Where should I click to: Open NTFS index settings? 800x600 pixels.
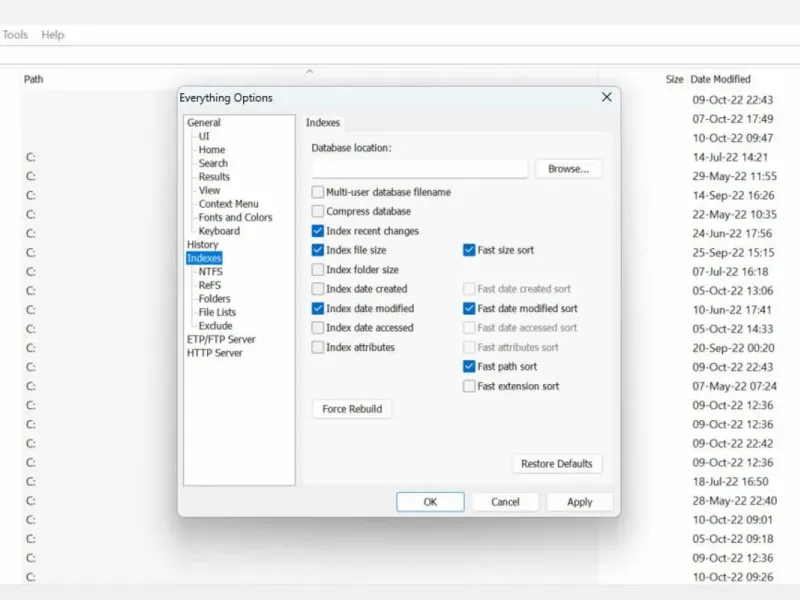coord(210,271)
